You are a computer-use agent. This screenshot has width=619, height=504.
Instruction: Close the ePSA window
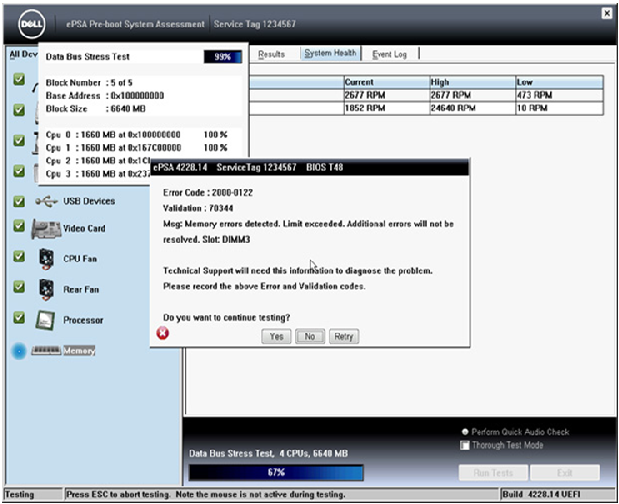pyautogui.click(x=607, y=13)
